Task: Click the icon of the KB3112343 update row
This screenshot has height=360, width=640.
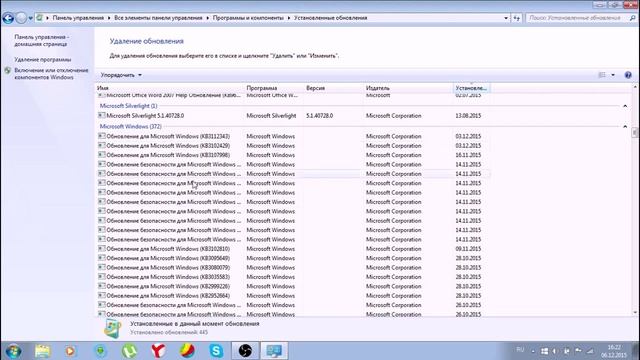Action: pyautogui.click(x=102, y=136)
